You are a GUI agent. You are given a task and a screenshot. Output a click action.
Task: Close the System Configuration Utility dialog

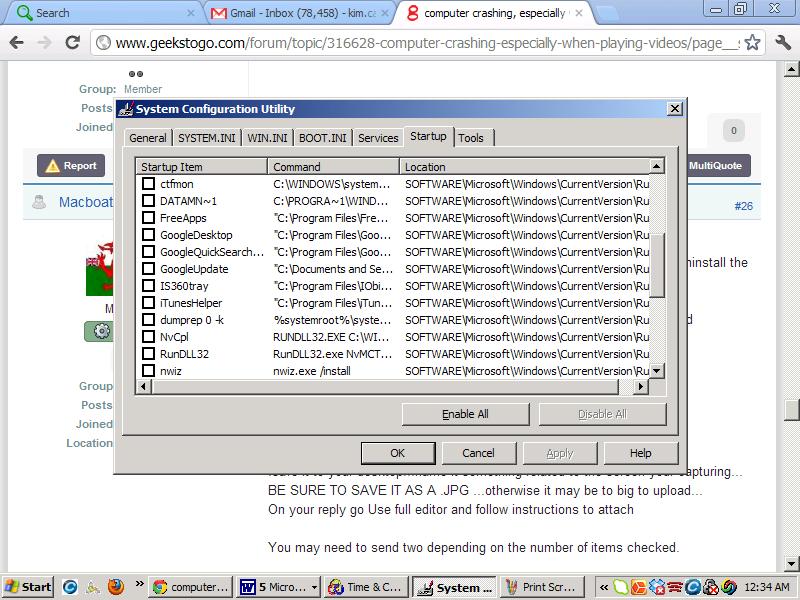674,109
